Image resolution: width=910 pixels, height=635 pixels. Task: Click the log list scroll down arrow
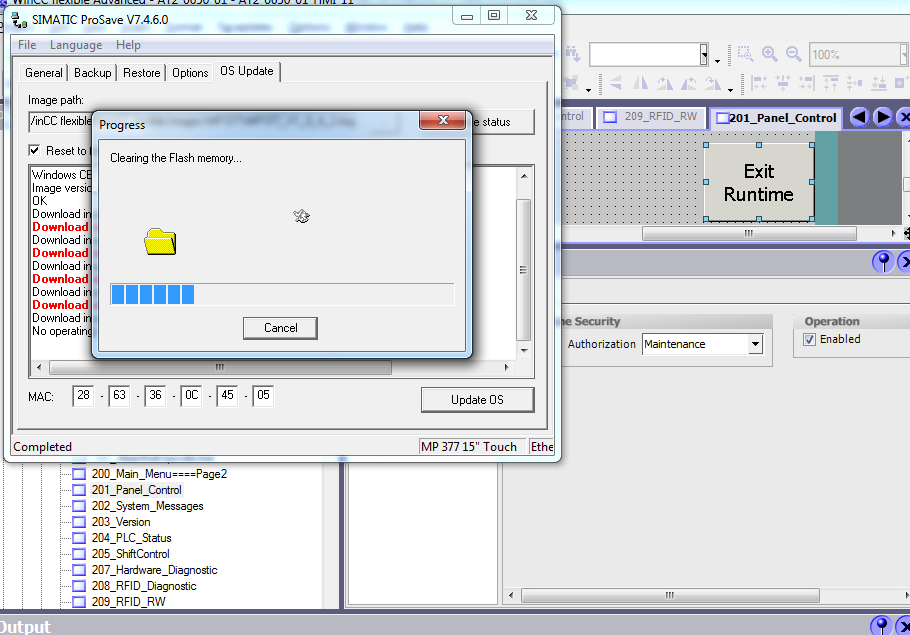(524, 350)
